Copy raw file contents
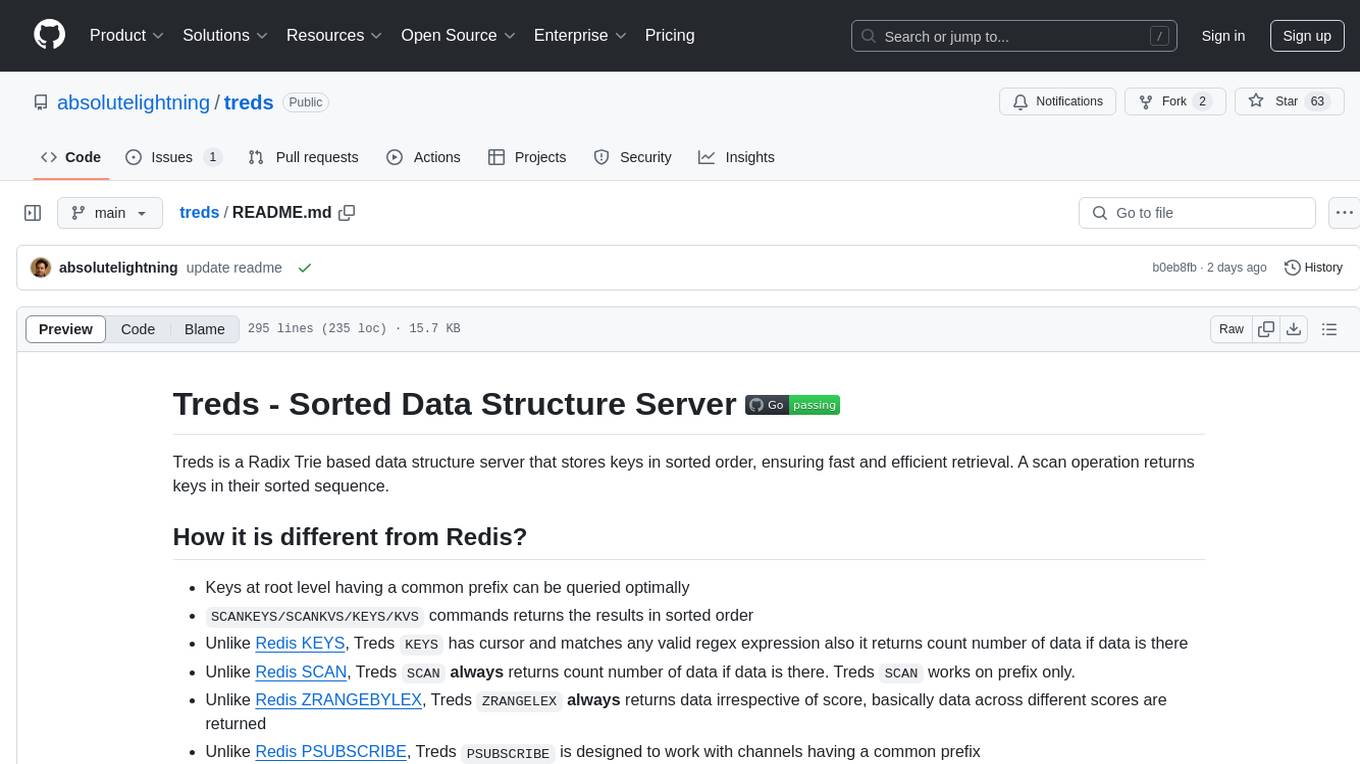This screenshot has width=1360, height=764. pyautogui.click(x=1267, y=329)
